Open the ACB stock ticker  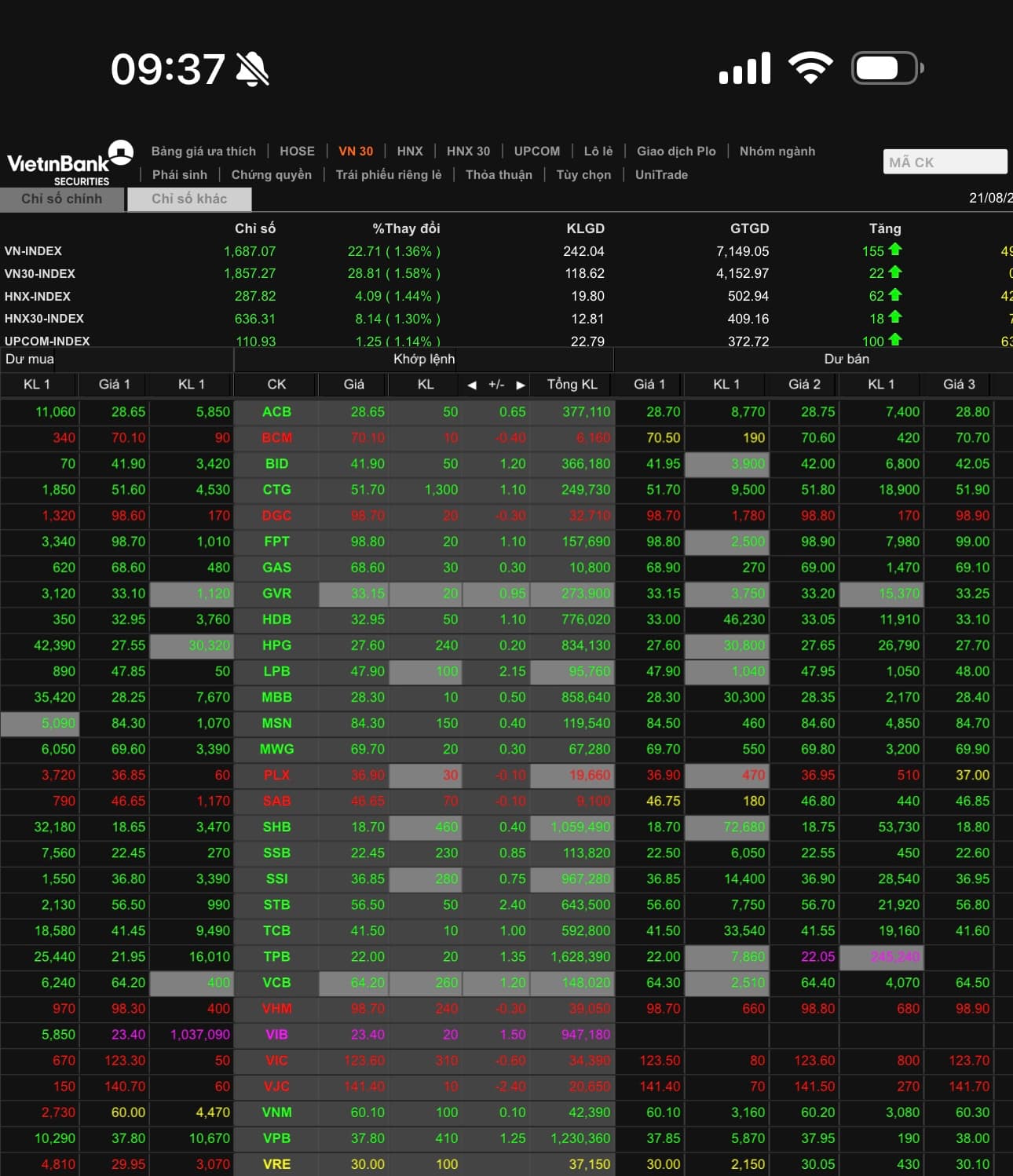coord(276,412)
